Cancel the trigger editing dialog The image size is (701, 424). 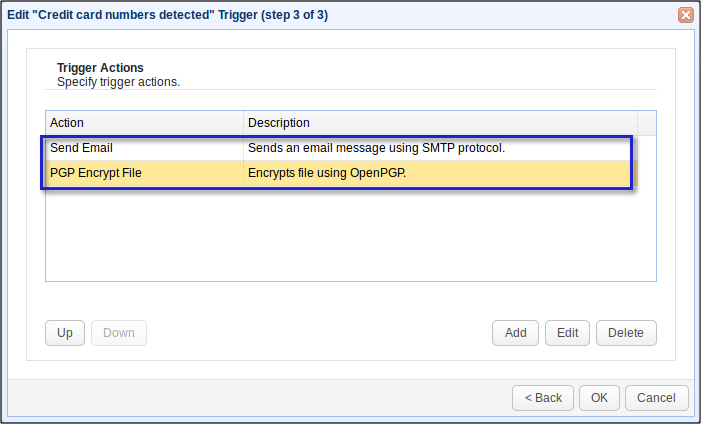[x=657, y=397]
